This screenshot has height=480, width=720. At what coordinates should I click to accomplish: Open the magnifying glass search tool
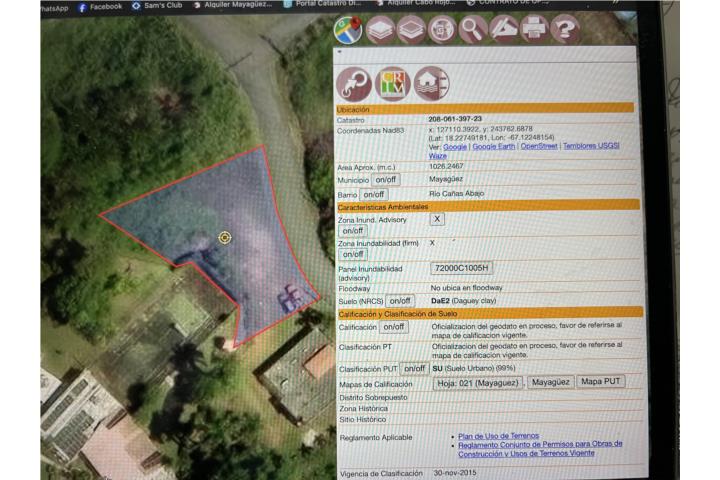pos(472,30)
